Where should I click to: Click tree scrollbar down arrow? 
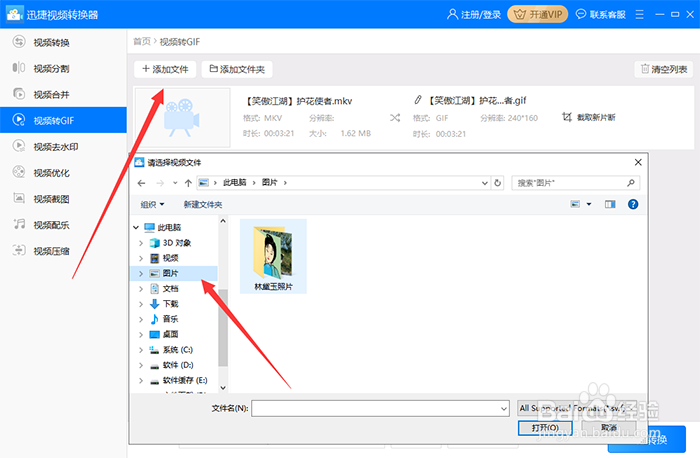223,388
